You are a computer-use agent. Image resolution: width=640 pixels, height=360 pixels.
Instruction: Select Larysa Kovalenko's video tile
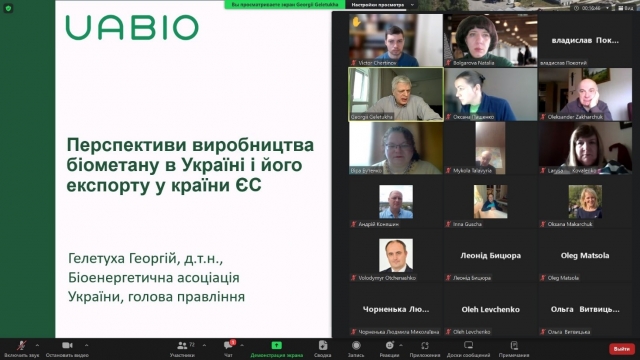[x=585, y=148]
